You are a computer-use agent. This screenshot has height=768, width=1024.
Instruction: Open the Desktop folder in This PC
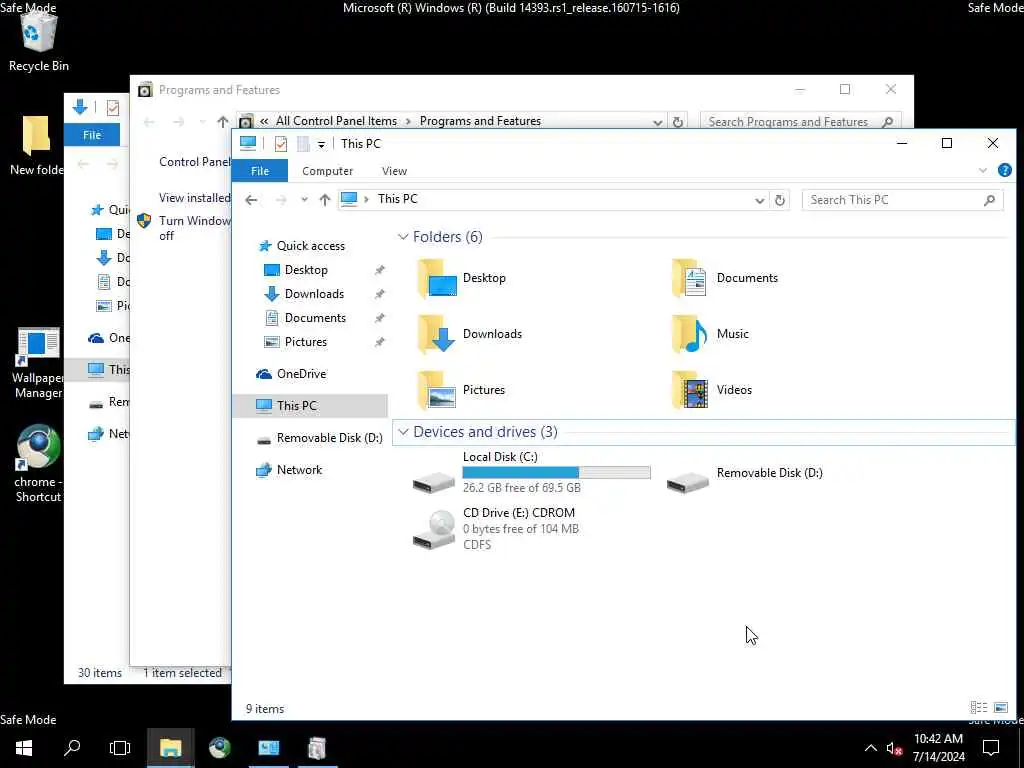click(x=462, y=279)
